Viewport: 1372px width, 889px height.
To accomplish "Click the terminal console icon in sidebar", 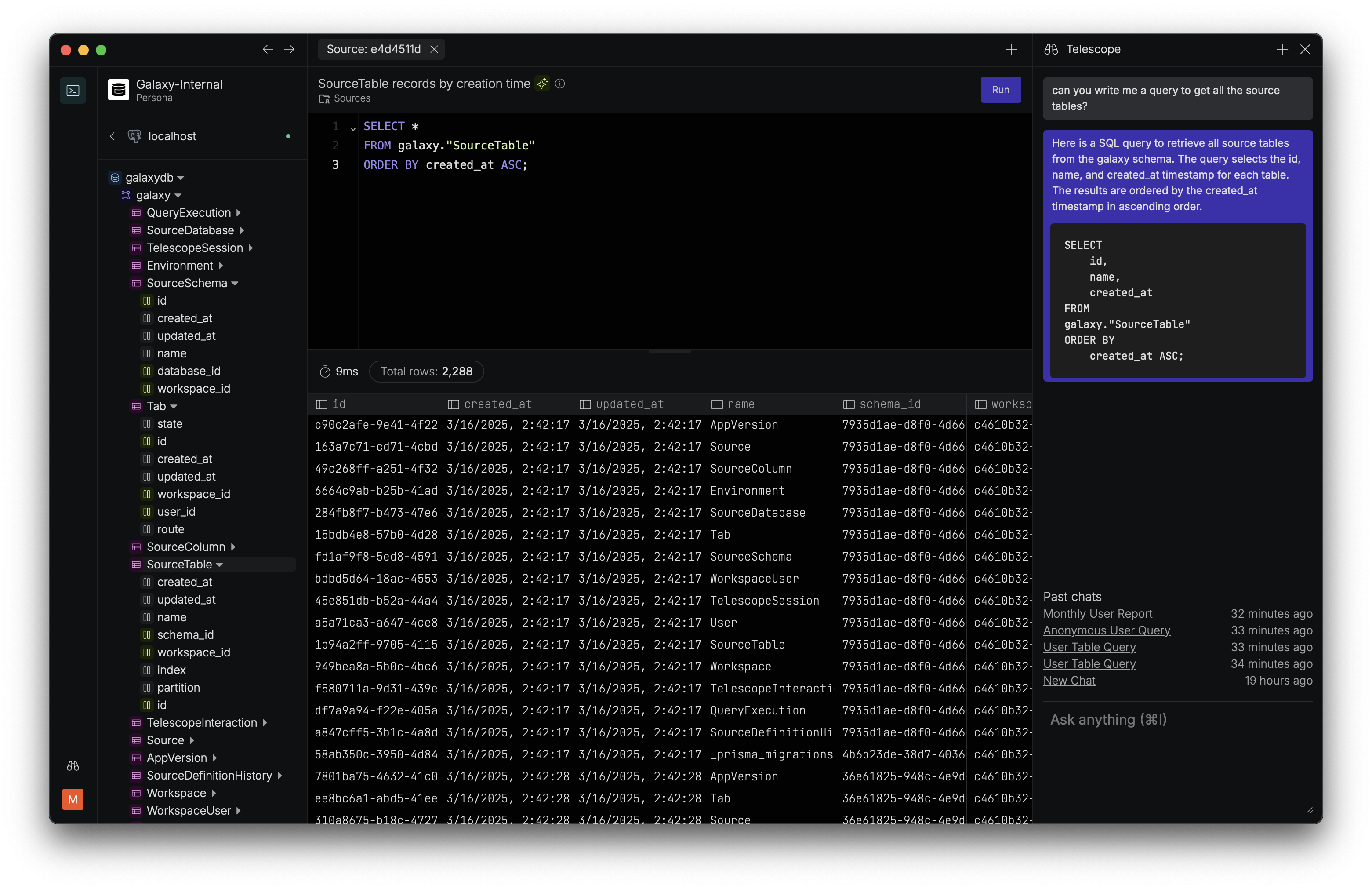I will (73, 91).
